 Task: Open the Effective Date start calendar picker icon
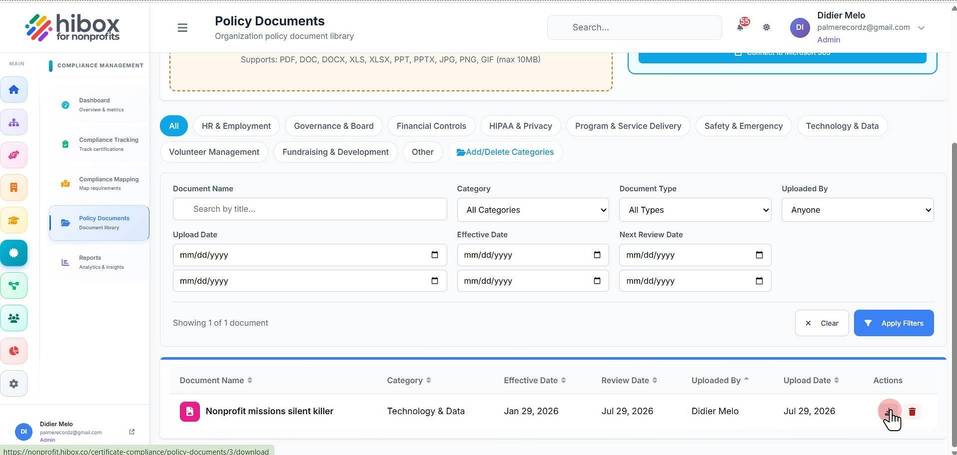click(x=597, y=255)
